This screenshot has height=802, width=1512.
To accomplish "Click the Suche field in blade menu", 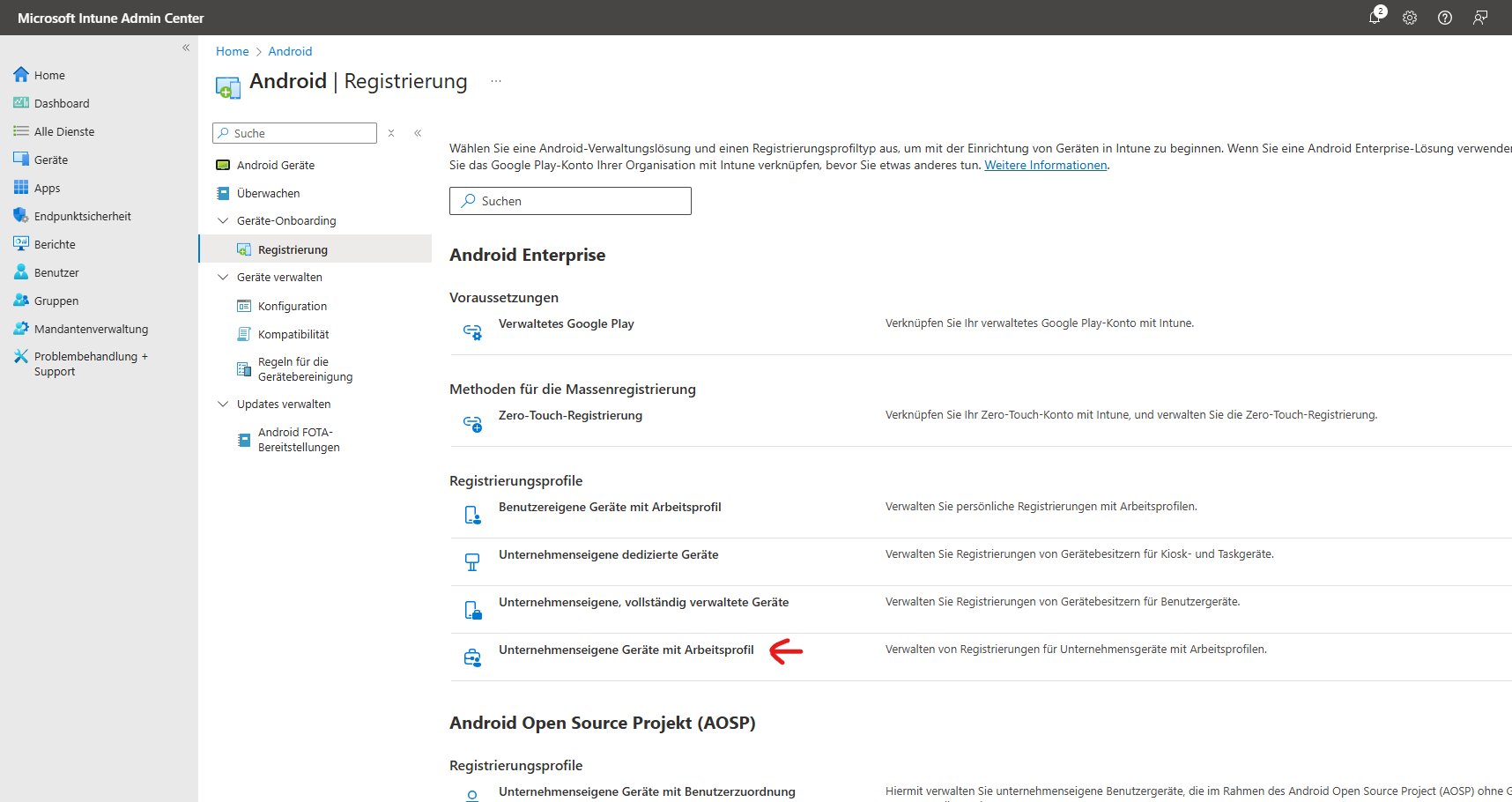I will tap(294, 133).
